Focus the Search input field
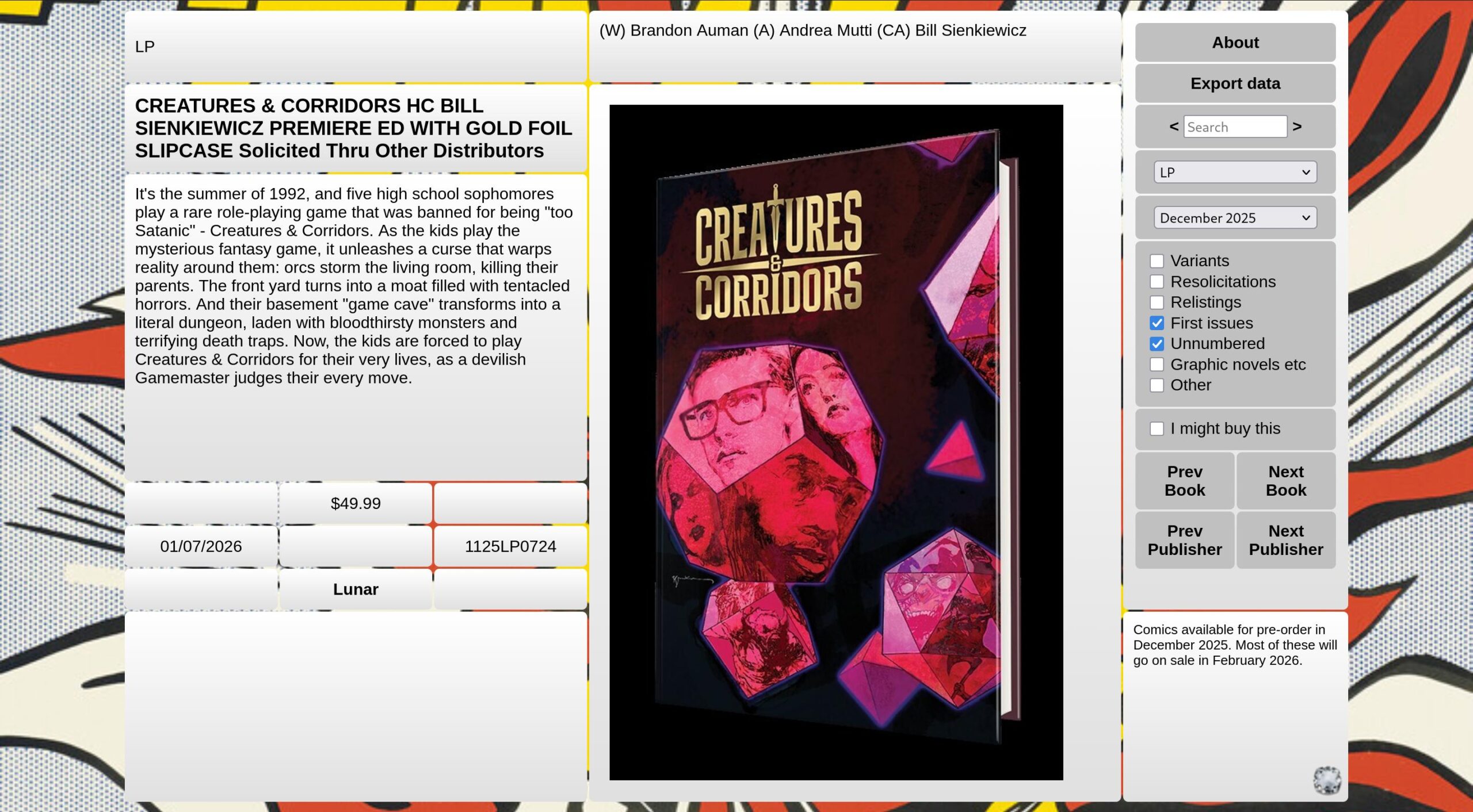 click(x=1235, y=127)
